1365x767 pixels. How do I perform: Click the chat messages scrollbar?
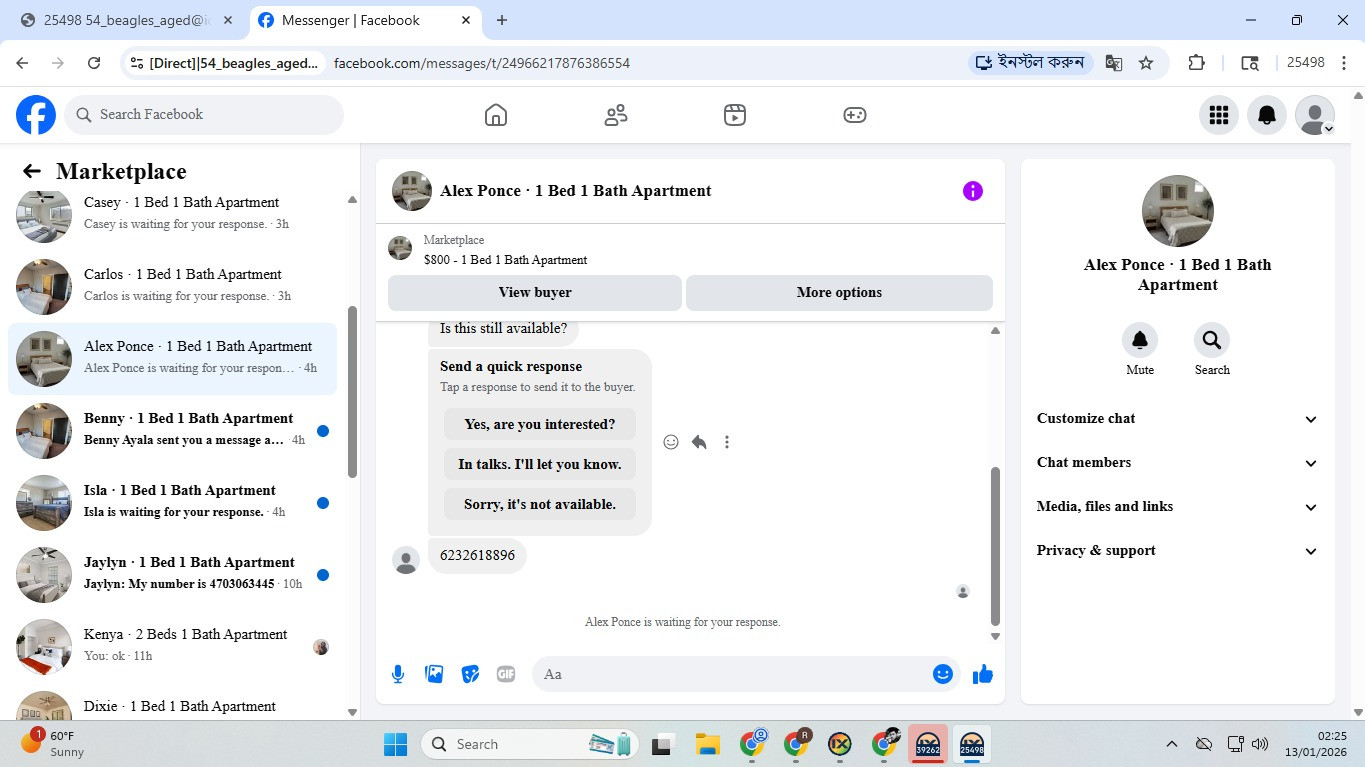coord(995,546)
